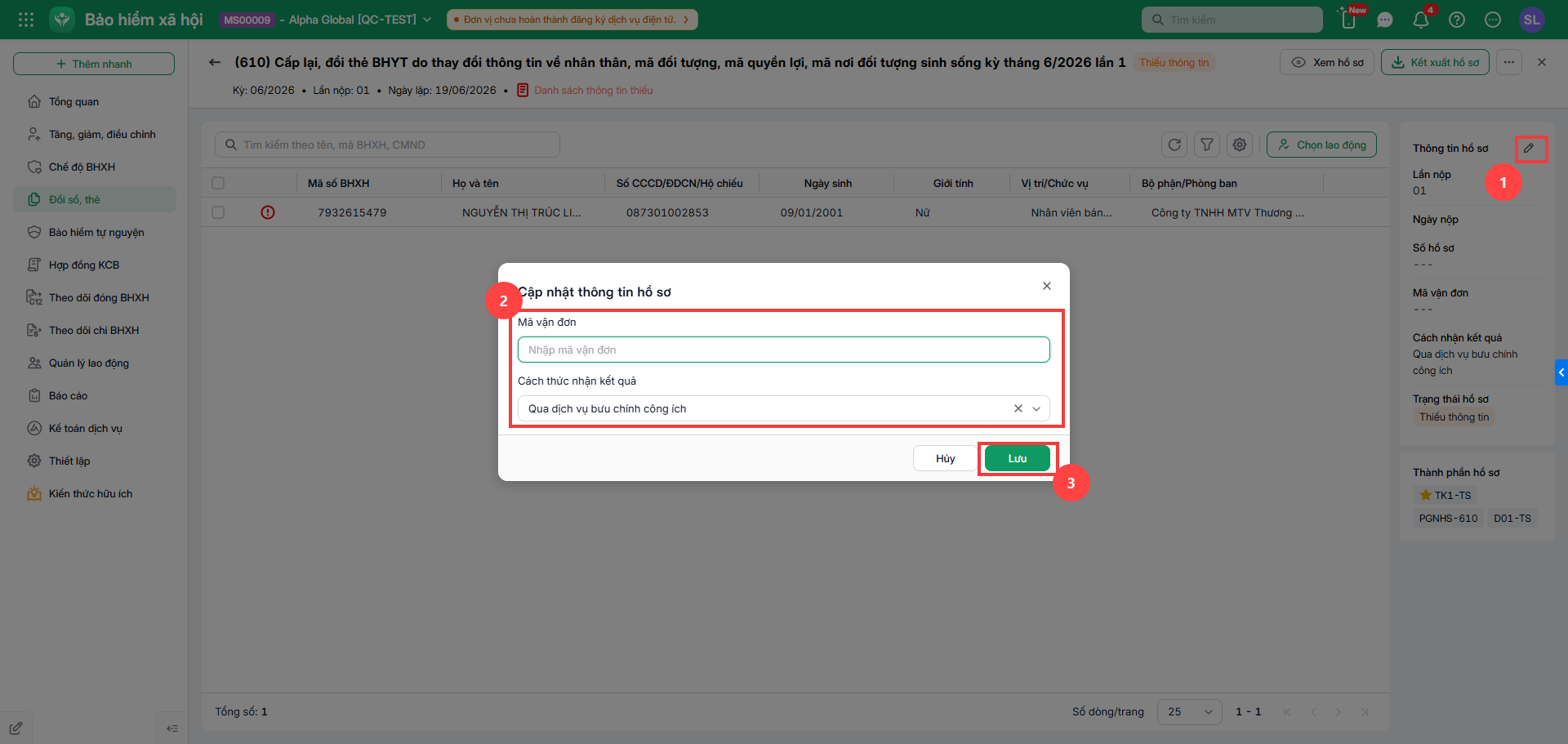Click the D01-TS component tag
This screenshot has width=1568, height=744.
click(x=1512, y=518)
